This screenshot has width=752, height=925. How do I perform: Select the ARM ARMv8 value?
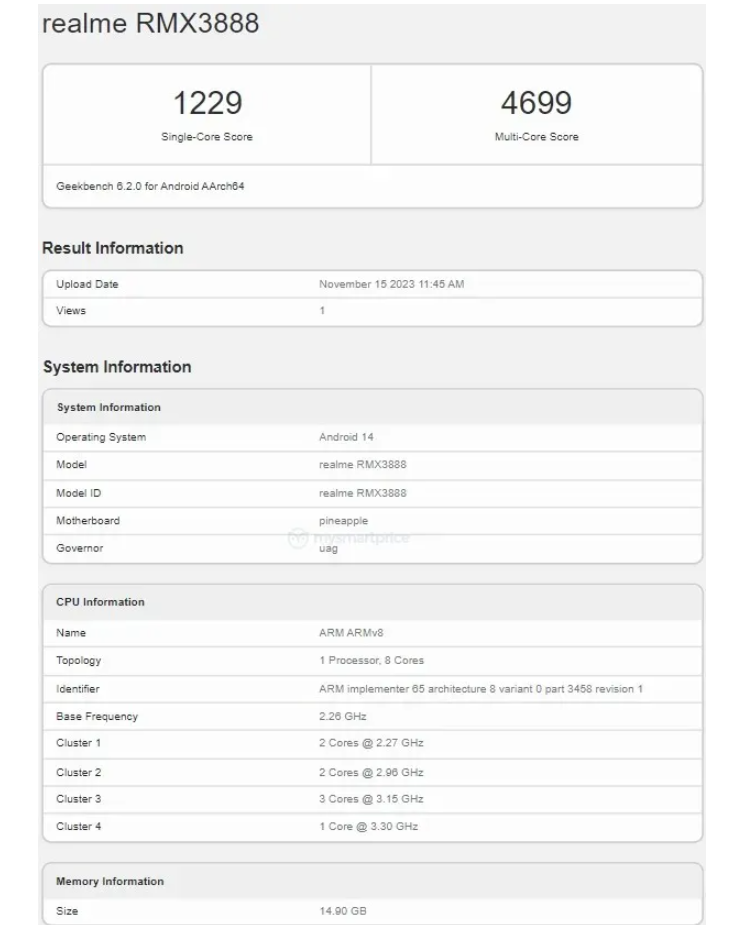(351, 633)
